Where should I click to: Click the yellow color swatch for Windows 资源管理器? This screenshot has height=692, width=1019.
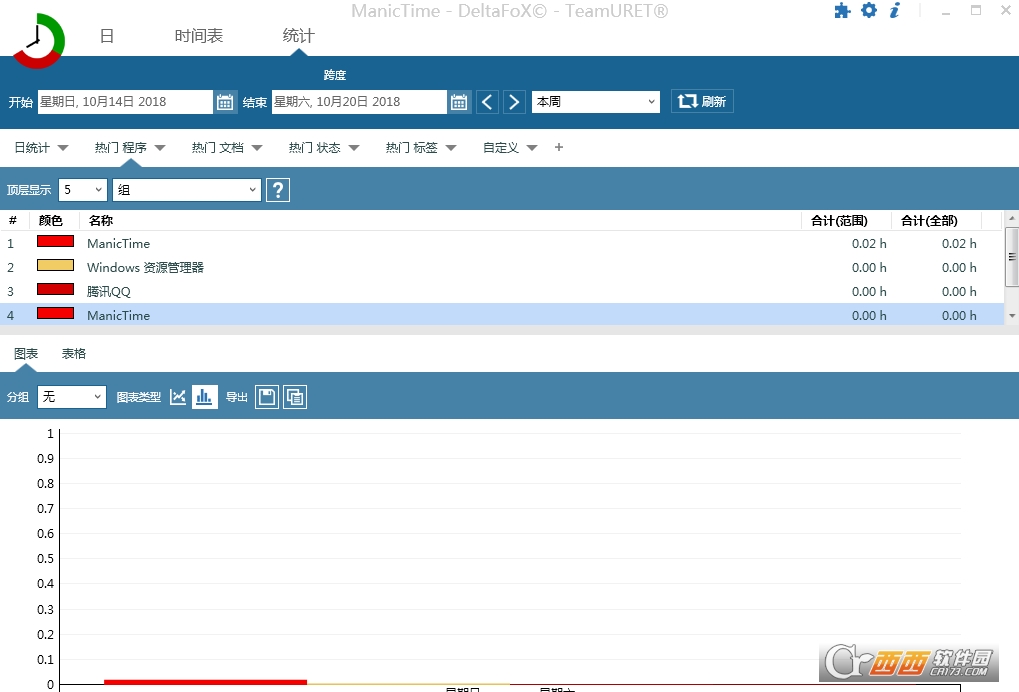coord(55,265)
